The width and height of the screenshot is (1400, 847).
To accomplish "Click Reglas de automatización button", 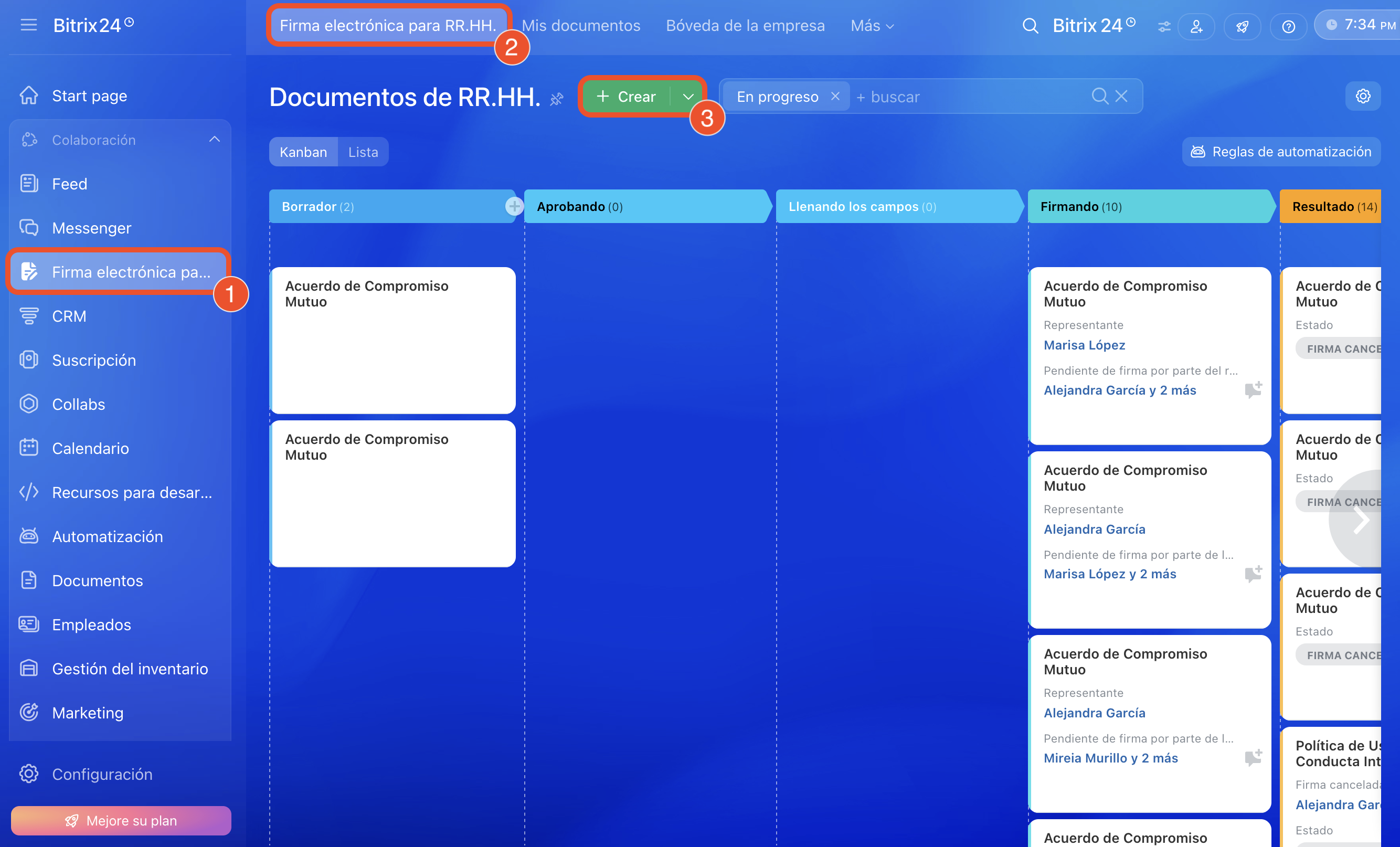I will point(1281,152).
